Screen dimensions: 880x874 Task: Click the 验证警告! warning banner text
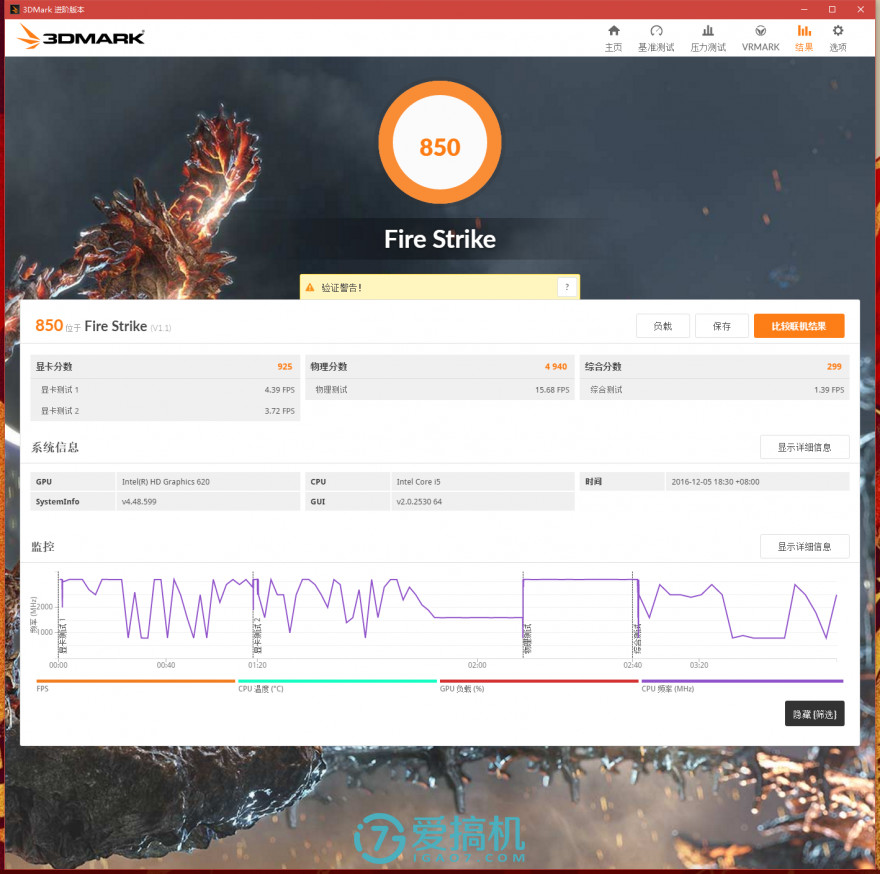[341, 288]
